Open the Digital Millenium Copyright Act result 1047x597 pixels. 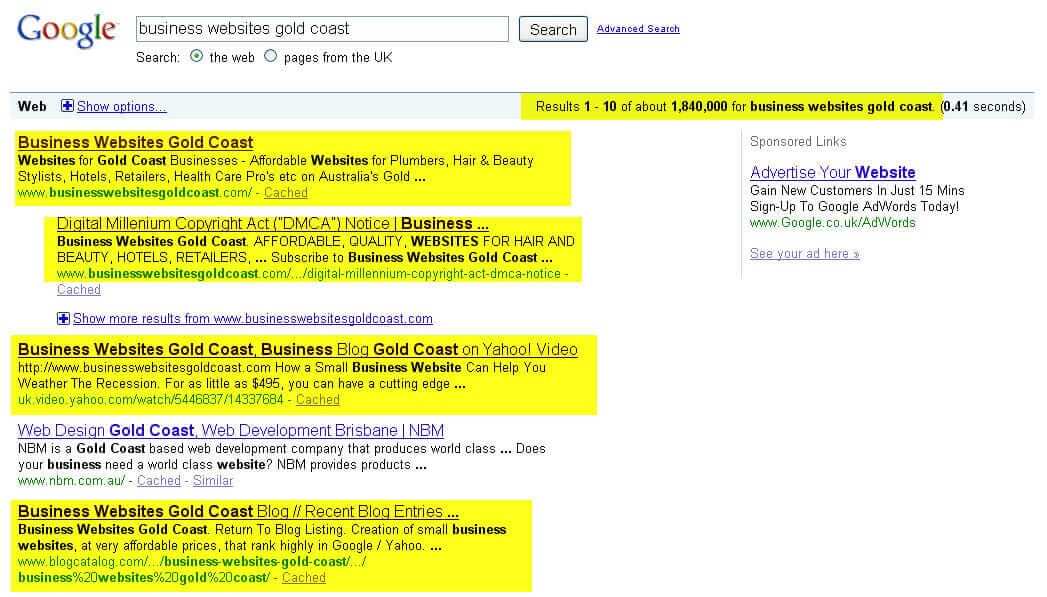(272, 224)
